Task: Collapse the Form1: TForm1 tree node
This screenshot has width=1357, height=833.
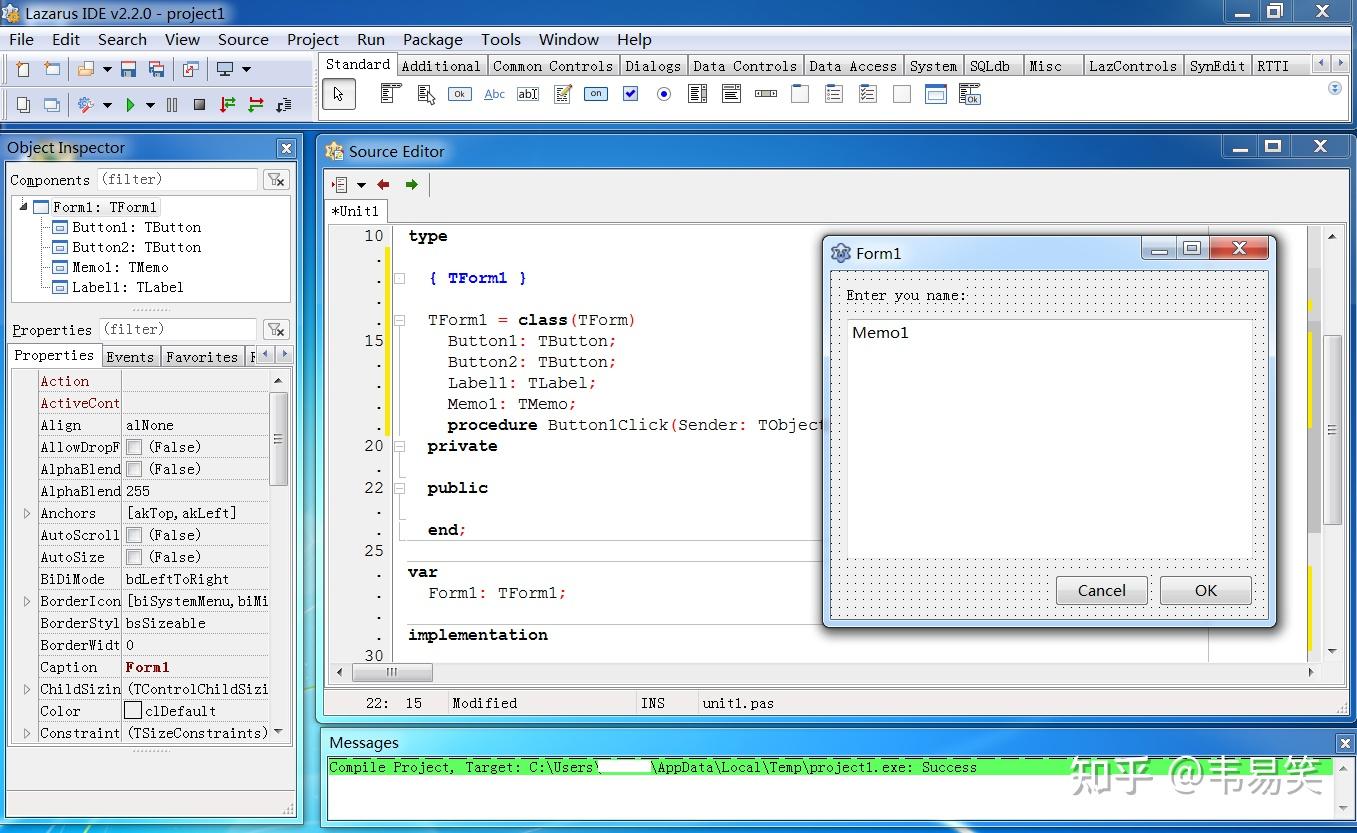Action: point(23,207)
